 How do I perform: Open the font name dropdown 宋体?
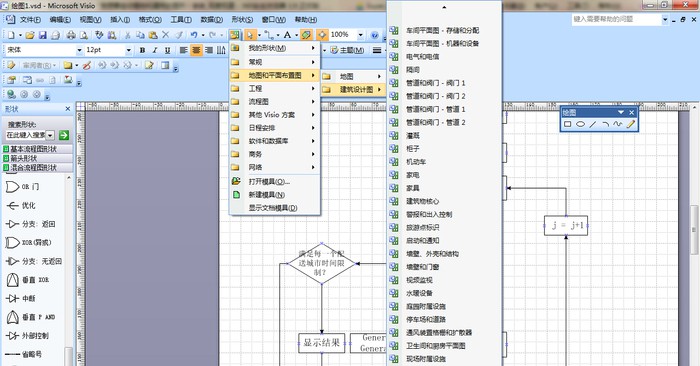click(79, 50)
